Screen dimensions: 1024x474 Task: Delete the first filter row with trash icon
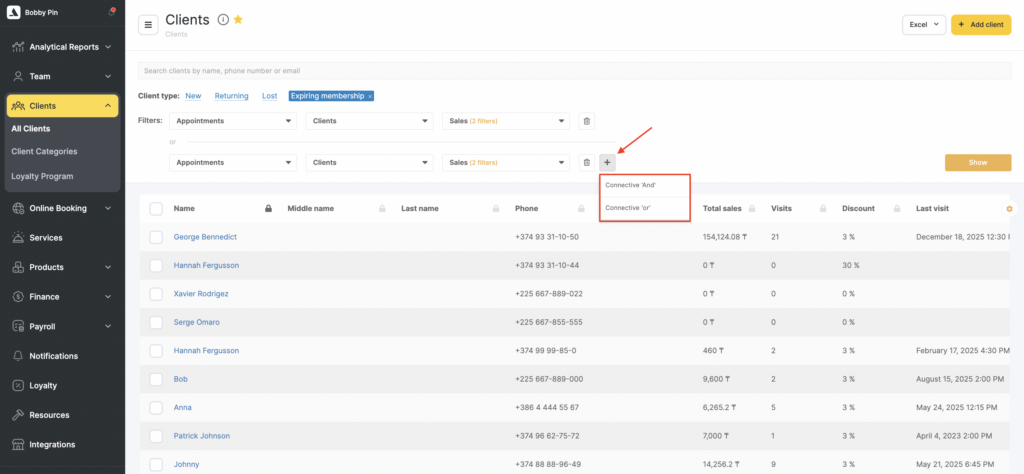click(x=587, y=121)
